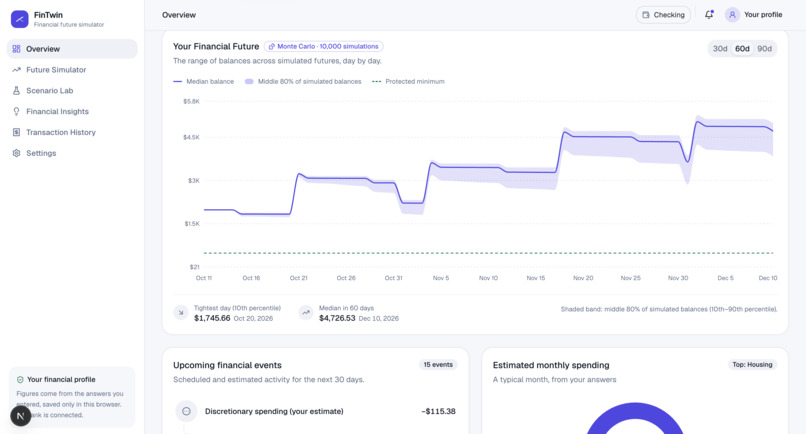Click the Scenario Lab flask icon

16,91
